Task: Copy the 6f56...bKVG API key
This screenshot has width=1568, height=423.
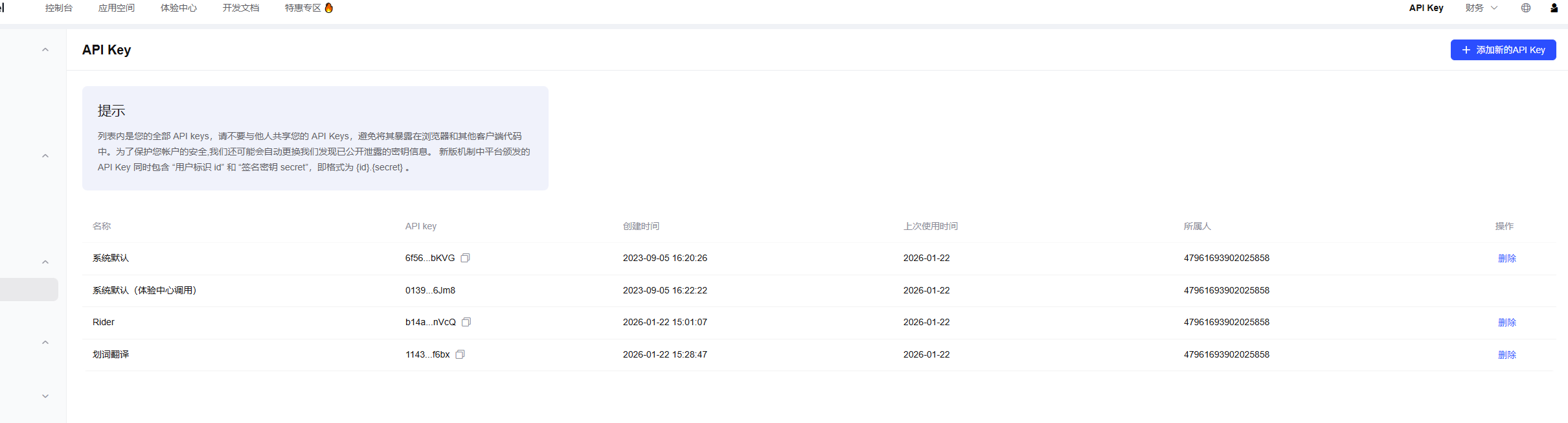Action: point(465,258)
